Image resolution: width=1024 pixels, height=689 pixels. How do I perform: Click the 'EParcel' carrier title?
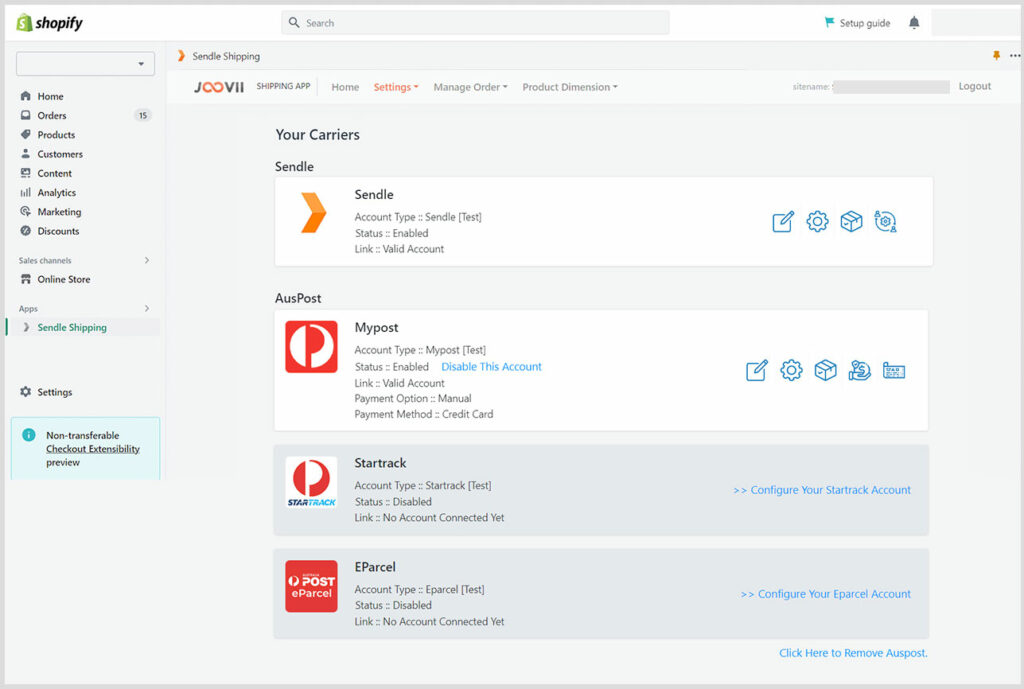click(x=375, y=567)
